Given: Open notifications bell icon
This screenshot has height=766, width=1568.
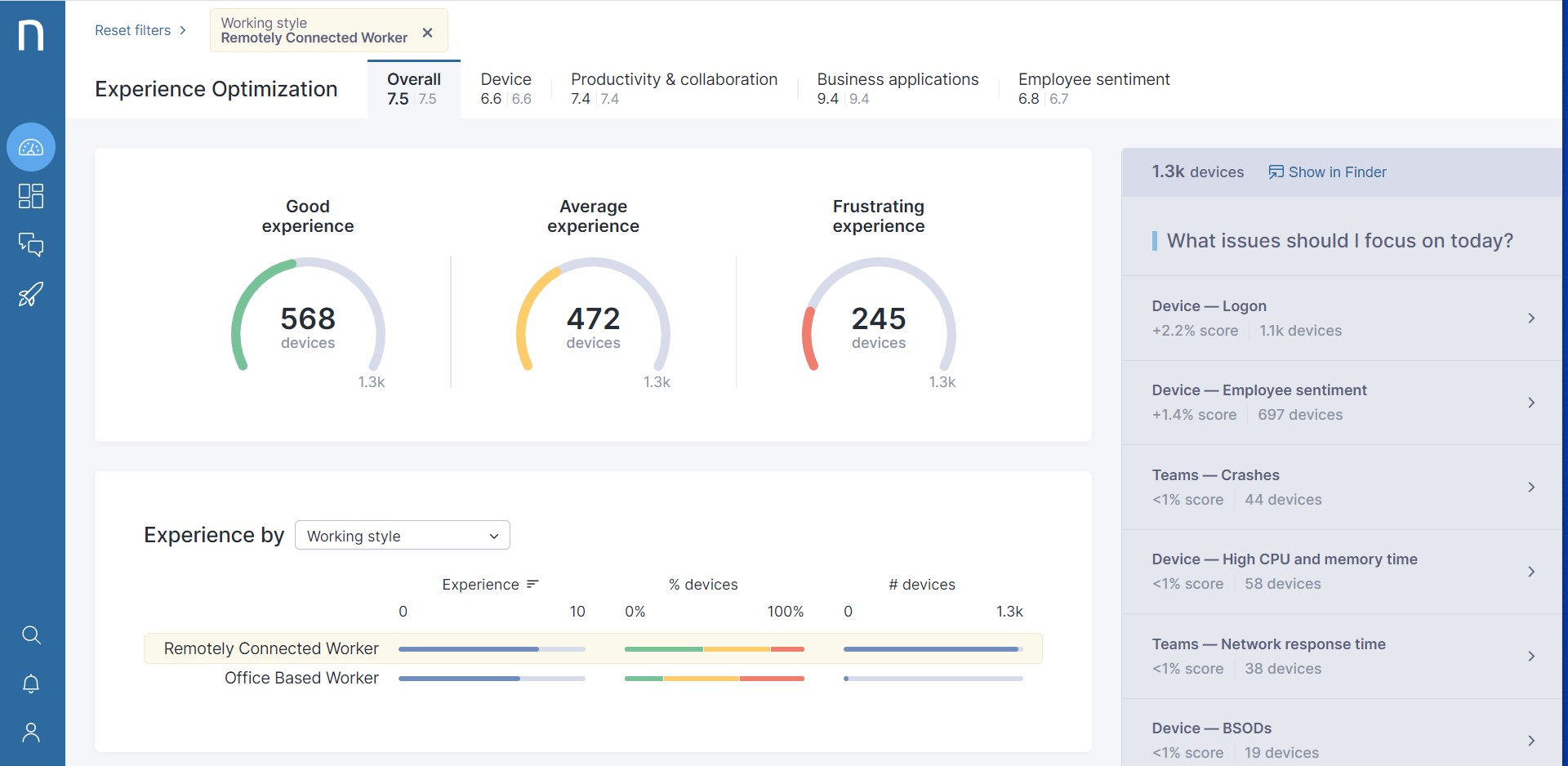Looking at the screenshot, I should (x=31, y=684).
